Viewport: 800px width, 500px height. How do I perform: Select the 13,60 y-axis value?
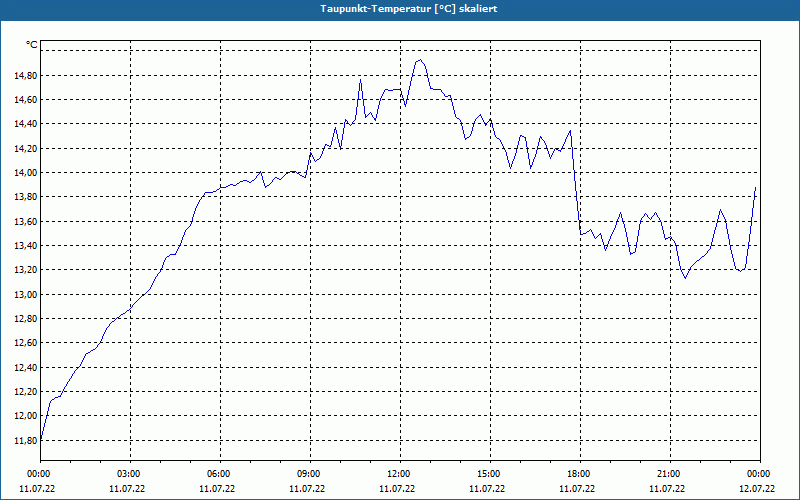[x=25, y=221]
